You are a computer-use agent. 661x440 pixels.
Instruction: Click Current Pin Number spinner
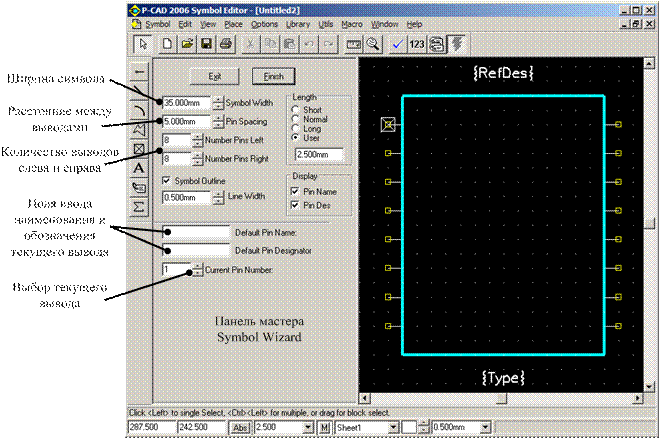click(x=197, y=270)
